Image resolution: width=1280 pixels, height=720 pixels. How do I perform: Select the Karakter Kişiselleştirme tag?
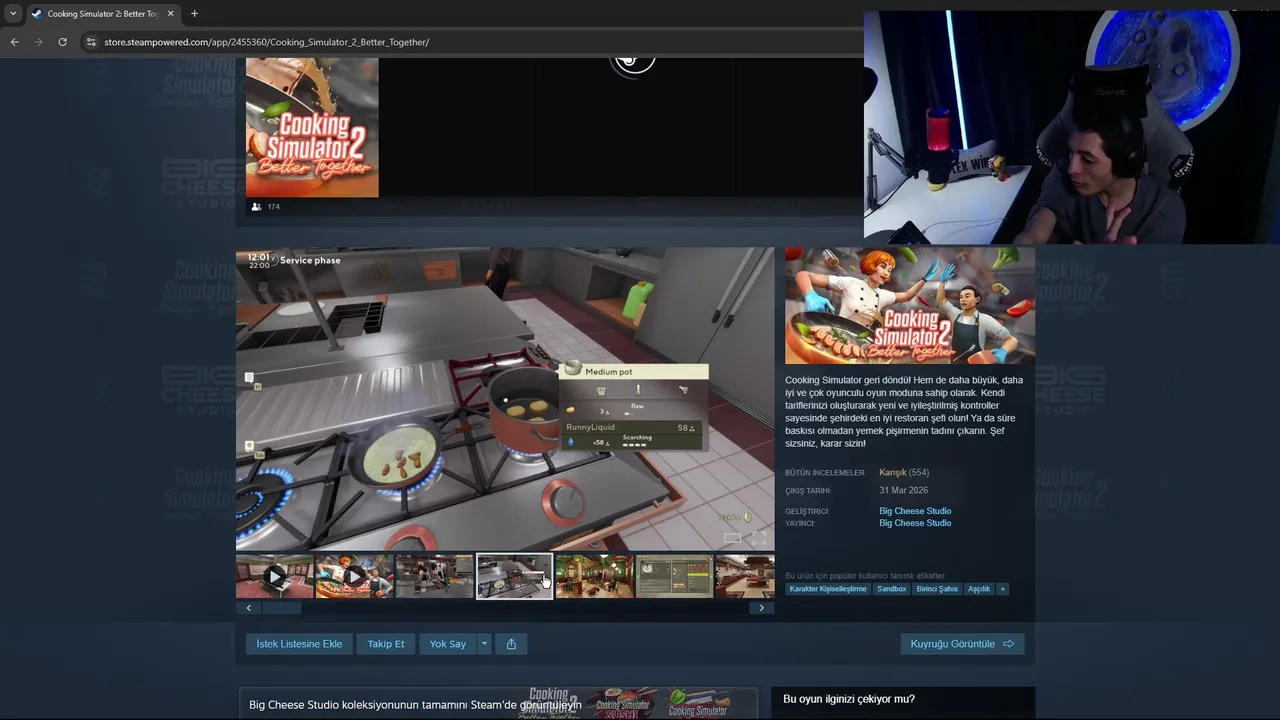click(828, 589)
